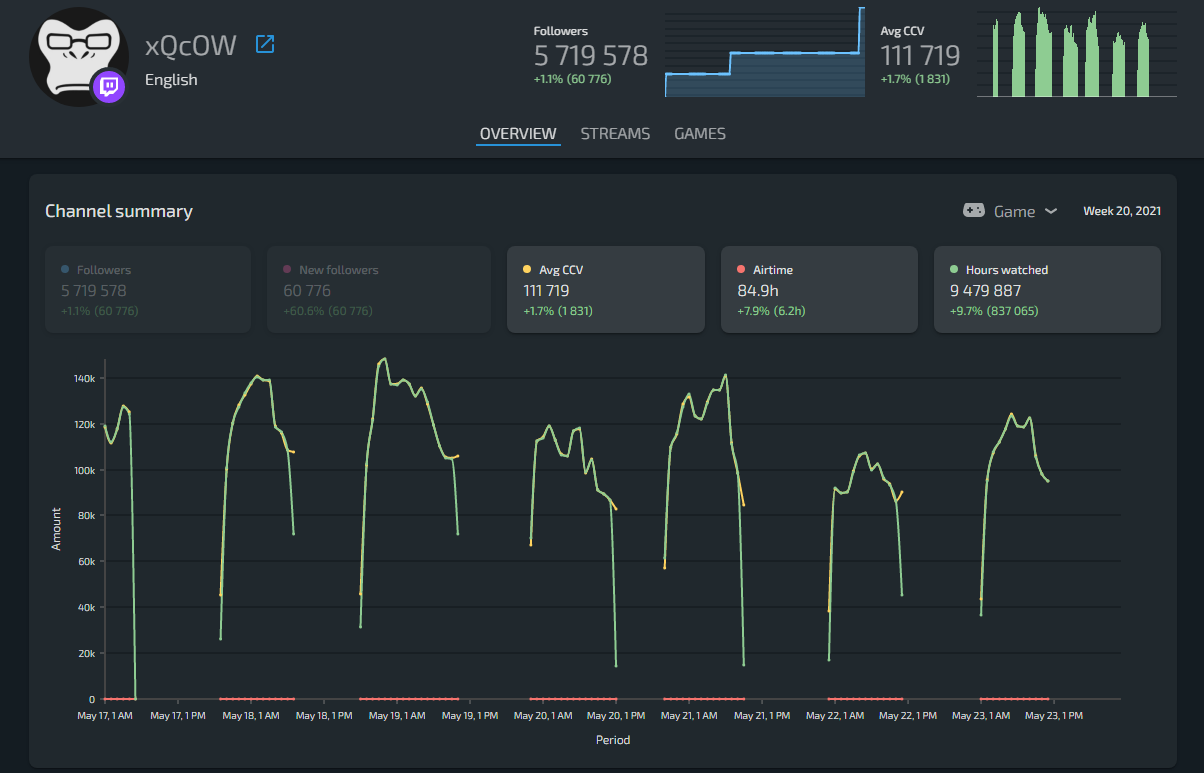
Task: Click the May 20, 1 PM axis label
Action: [615, 716]
